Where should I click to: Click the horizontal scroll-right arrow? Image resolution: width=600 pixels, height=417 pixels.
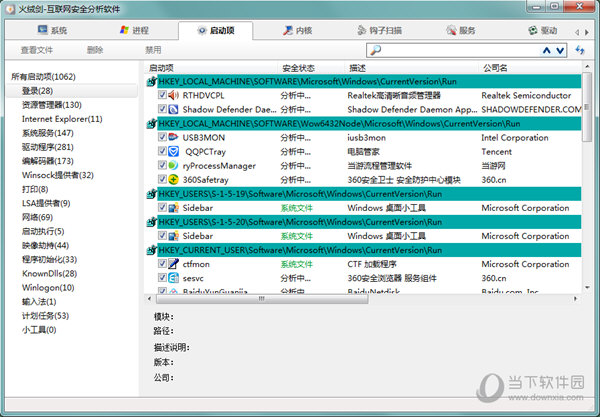click(x=575, y=299)
